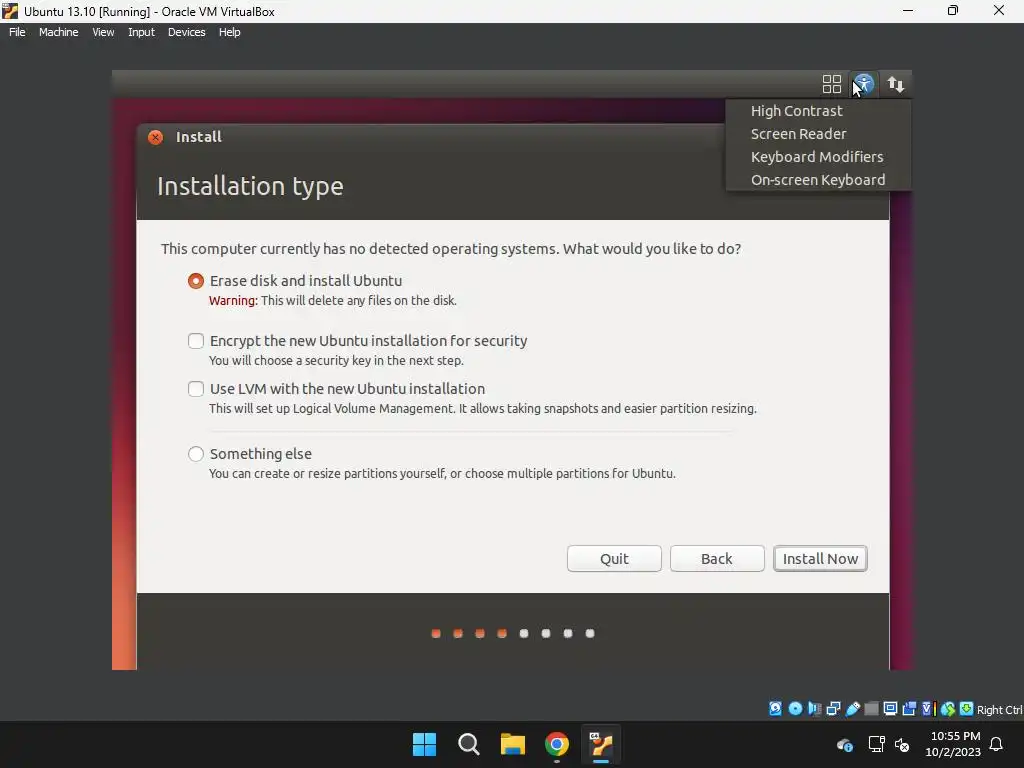This screenshot has height=768, width=1024.
Task: Minimize the VirtualBox window
Action: click(908, 11)
